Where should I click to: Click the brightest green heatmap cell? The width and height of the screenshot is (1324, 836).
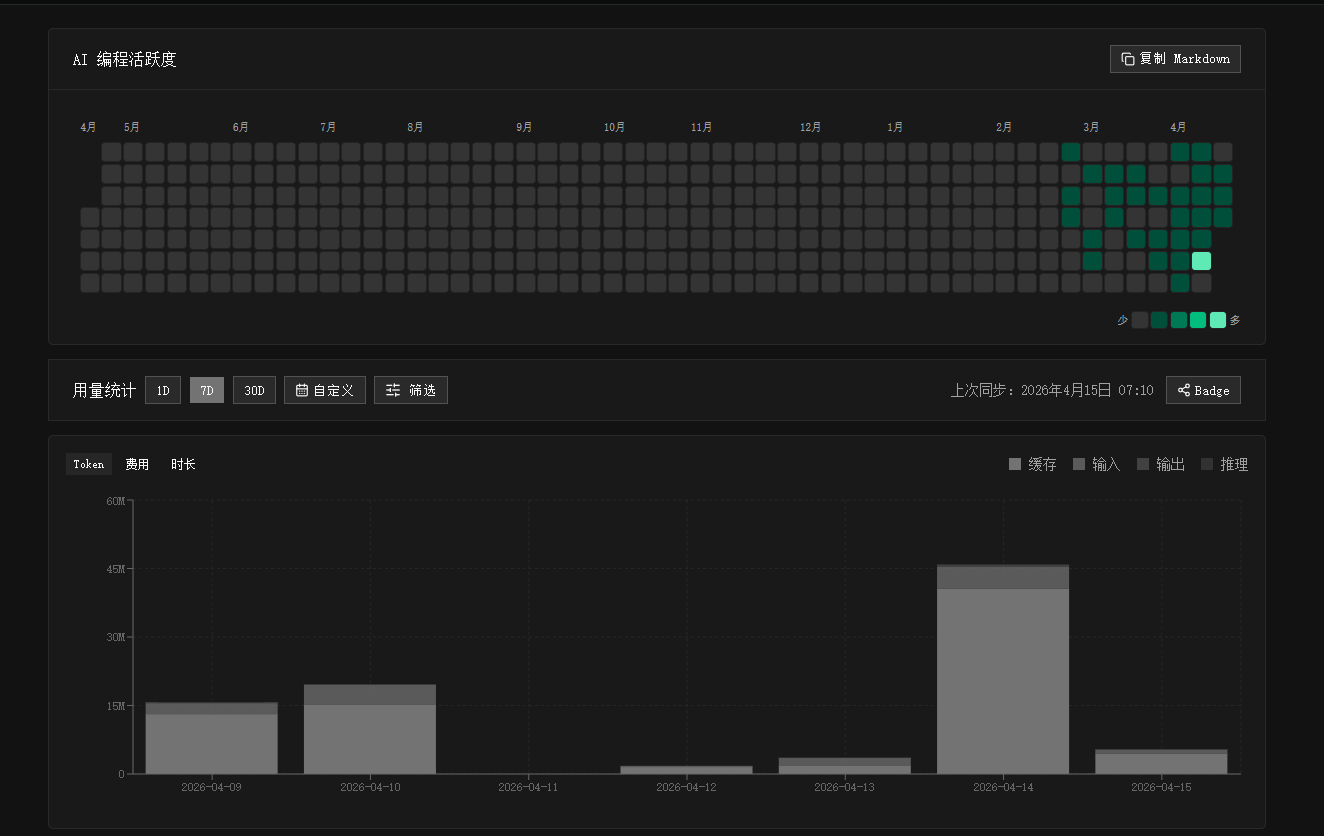1201,261
